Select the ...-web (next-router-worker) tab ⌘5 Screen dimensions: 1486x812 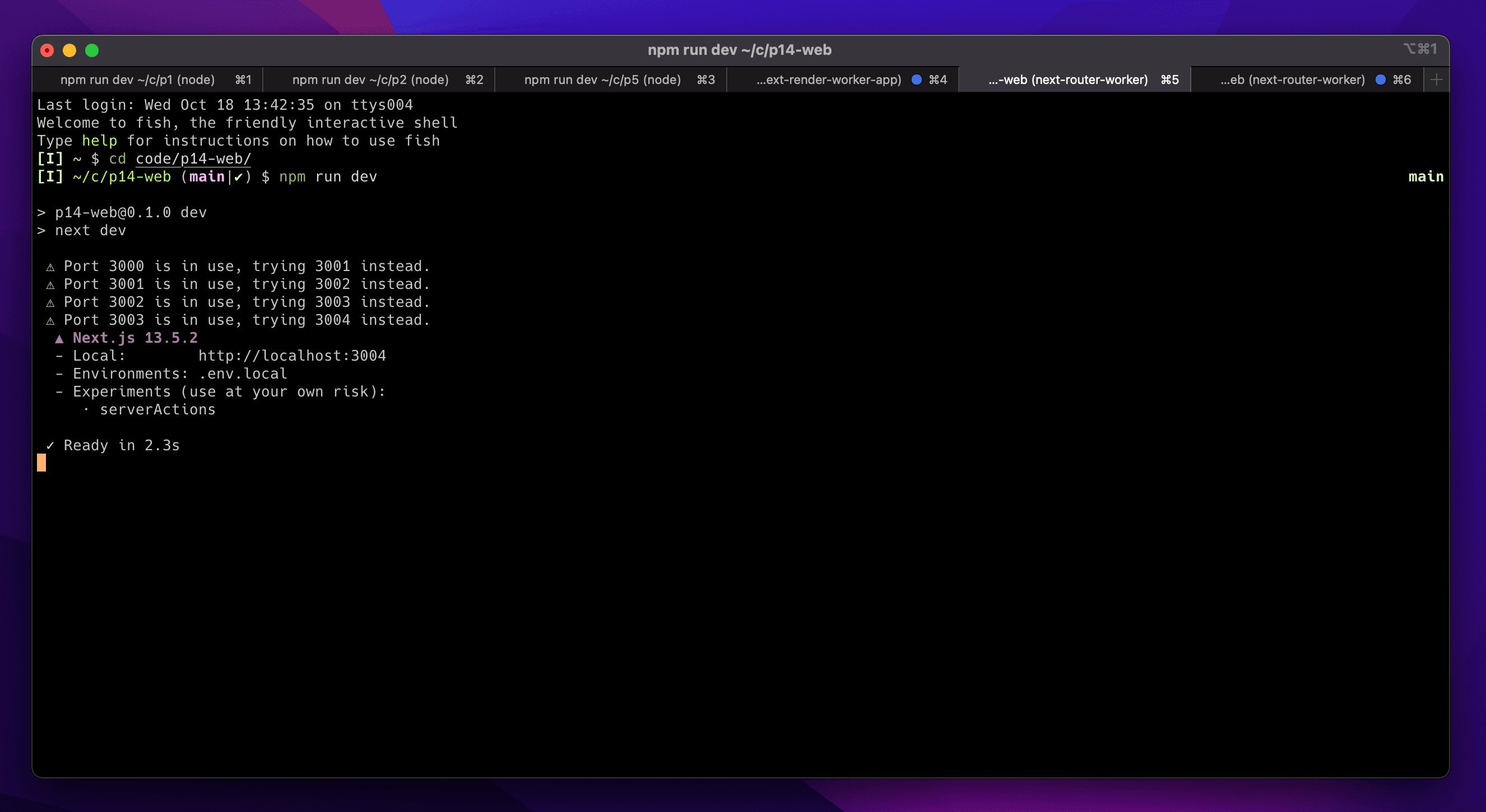1075,80
